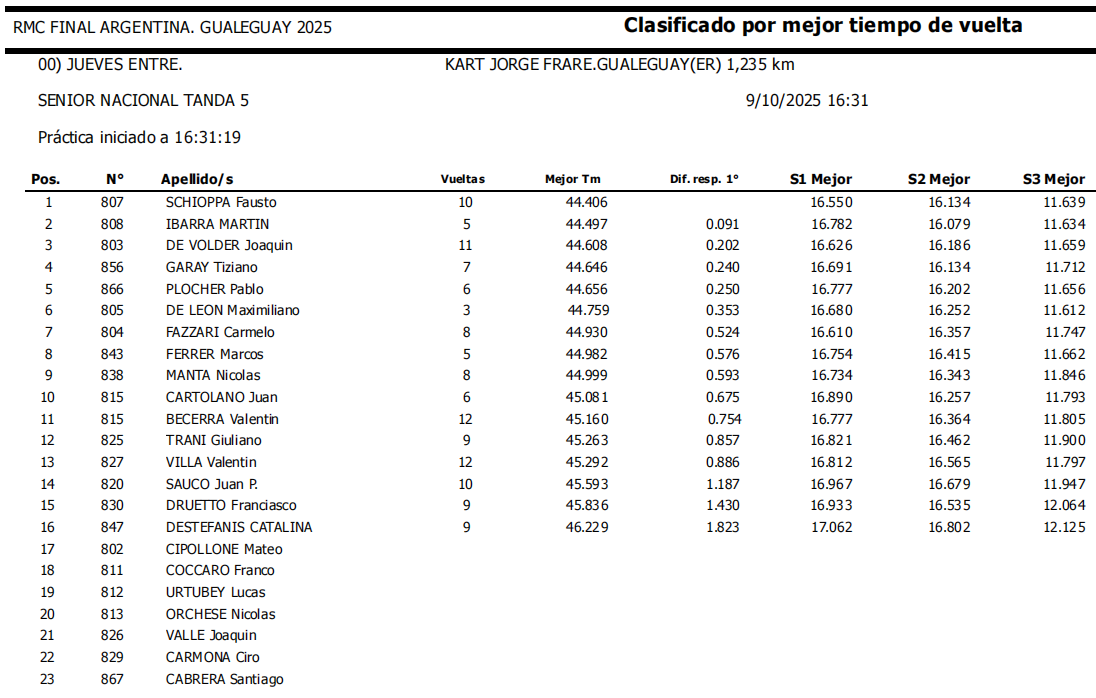Select the 'Dif. resp. 1°' column header
The image size is (1096, 698).
click(704, 180)
